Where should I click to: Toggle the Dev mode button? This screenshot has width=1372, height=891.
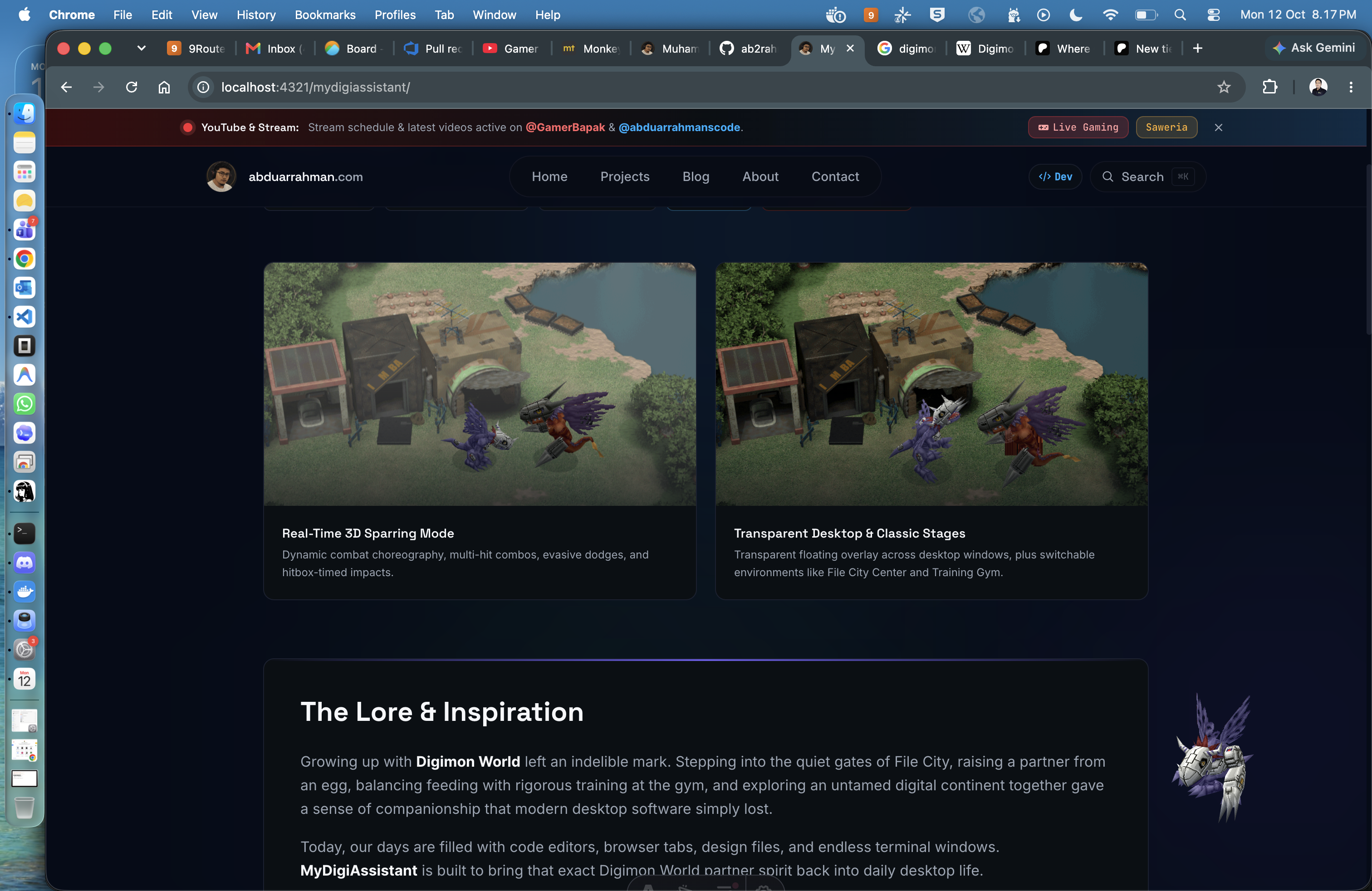[1055, 177]
